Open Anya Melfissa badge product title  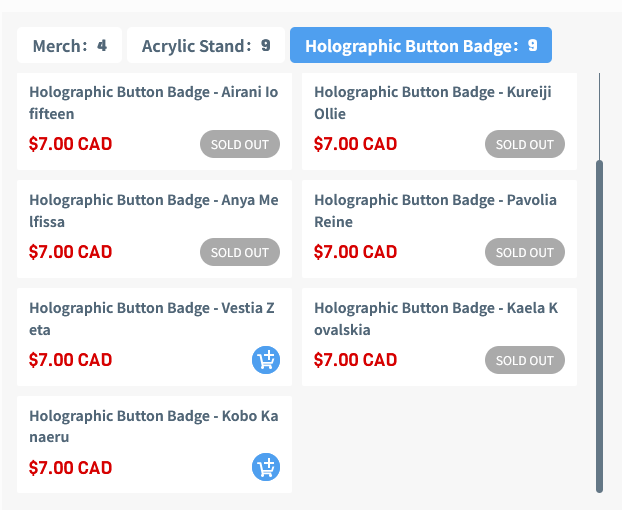click(153, 210)
